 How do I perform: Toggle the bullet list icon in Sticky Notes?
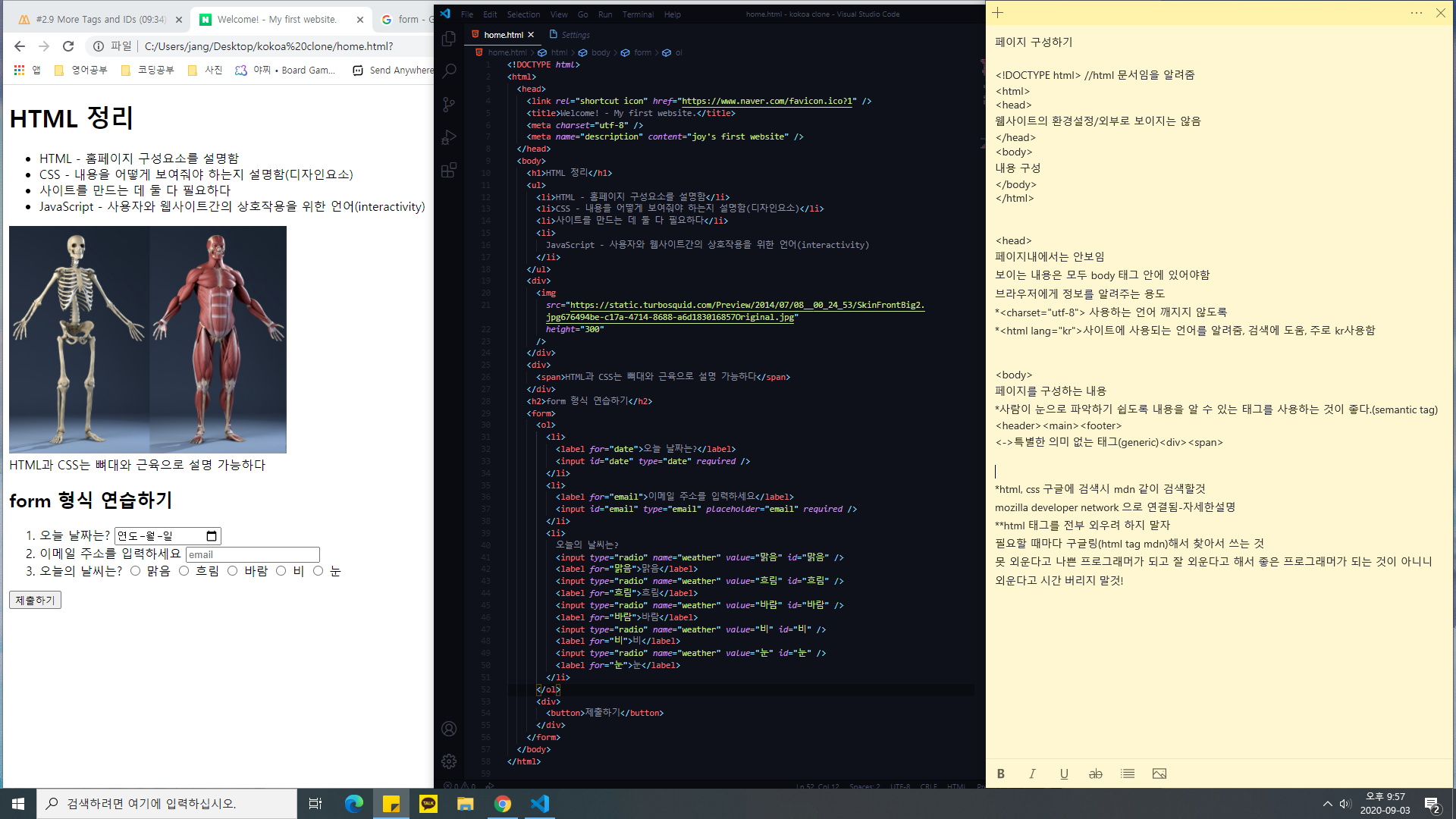(x=1128, y=773)
